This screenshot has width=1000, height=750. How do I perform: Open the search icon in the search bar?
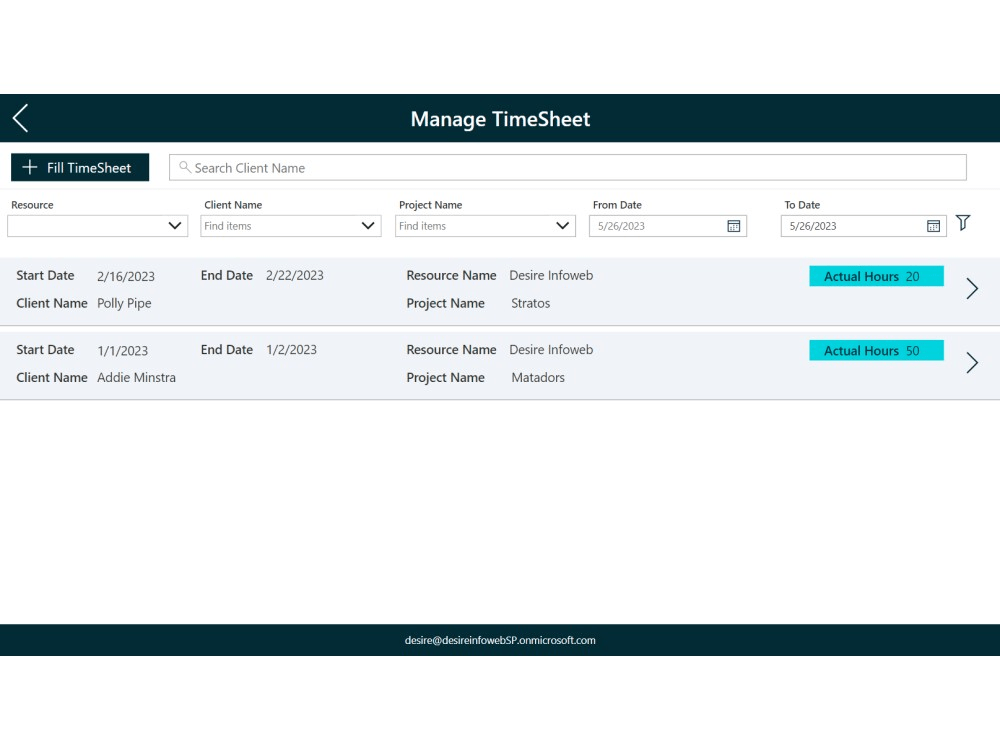pos(185,167)
